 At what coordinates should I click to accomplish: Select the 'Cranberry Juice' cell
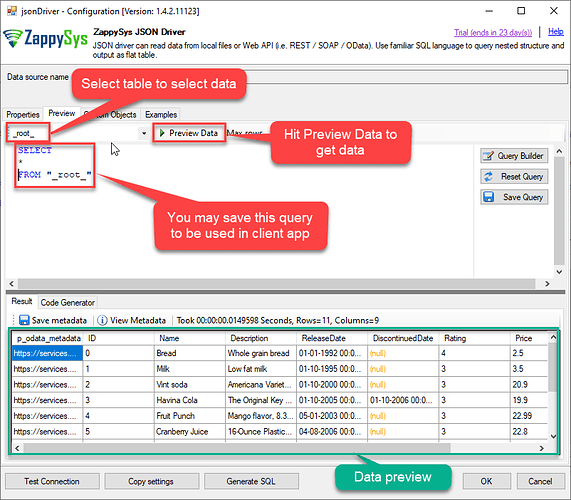click(189, 432)
